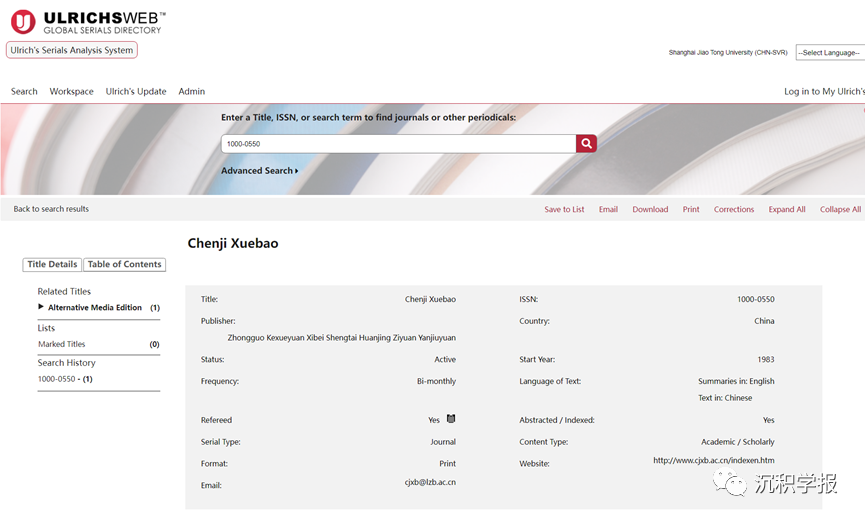The image size is (865, 521).
Task: Click the Download link
Action: (650, 209)
